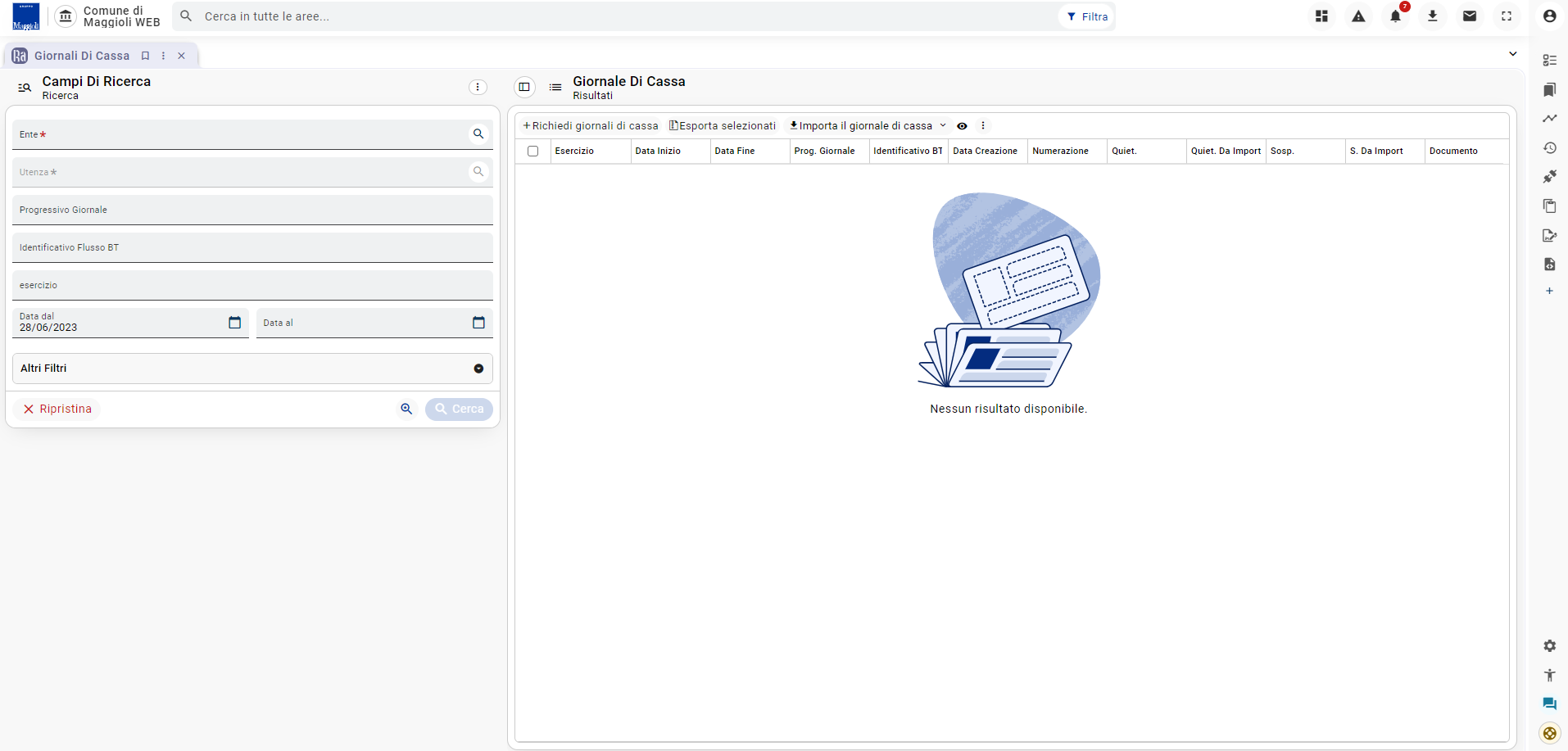Open the Data dal calendar picker
The height and width of the screenshot is (751, 1568).
pos(235,323)
